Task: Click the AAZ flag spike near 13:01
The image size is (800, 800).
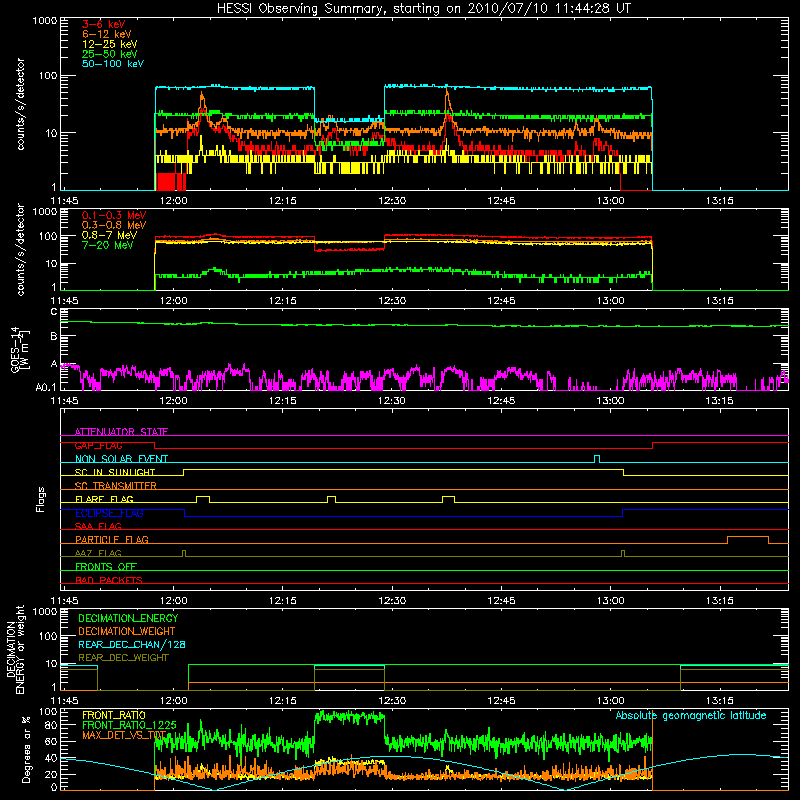Action: [x=623, y=553]
